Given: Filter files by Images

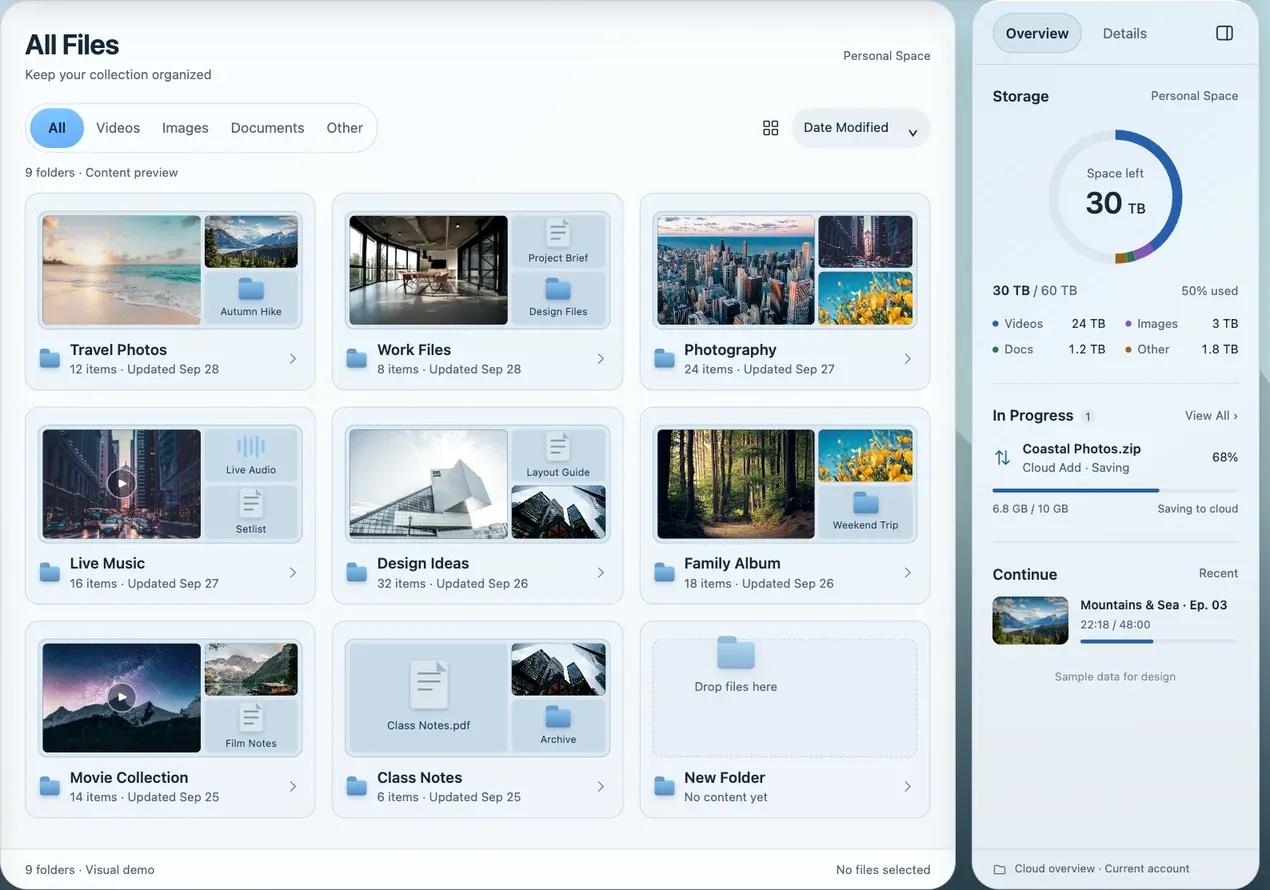Looking at the screenshot, I should tap(185, 128).
